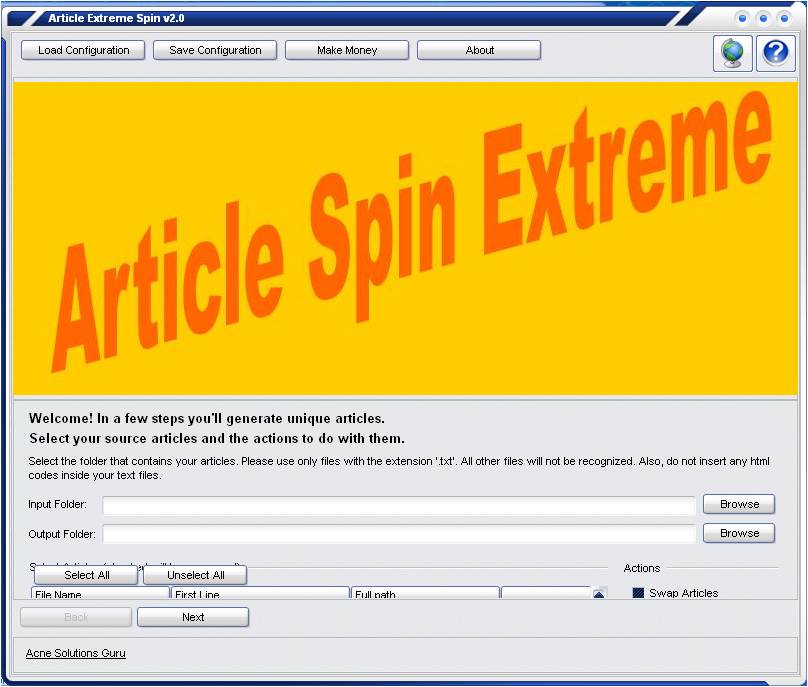Sort by the File Name column header
This screenshot has width=808, height=687.
pyautogui.click(x=100, y=593)
